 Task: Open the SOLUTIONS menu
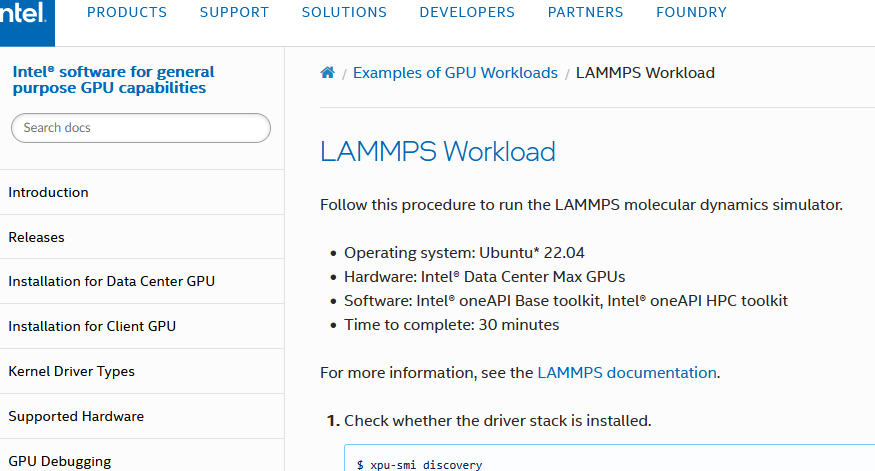[x=344, y=12]
